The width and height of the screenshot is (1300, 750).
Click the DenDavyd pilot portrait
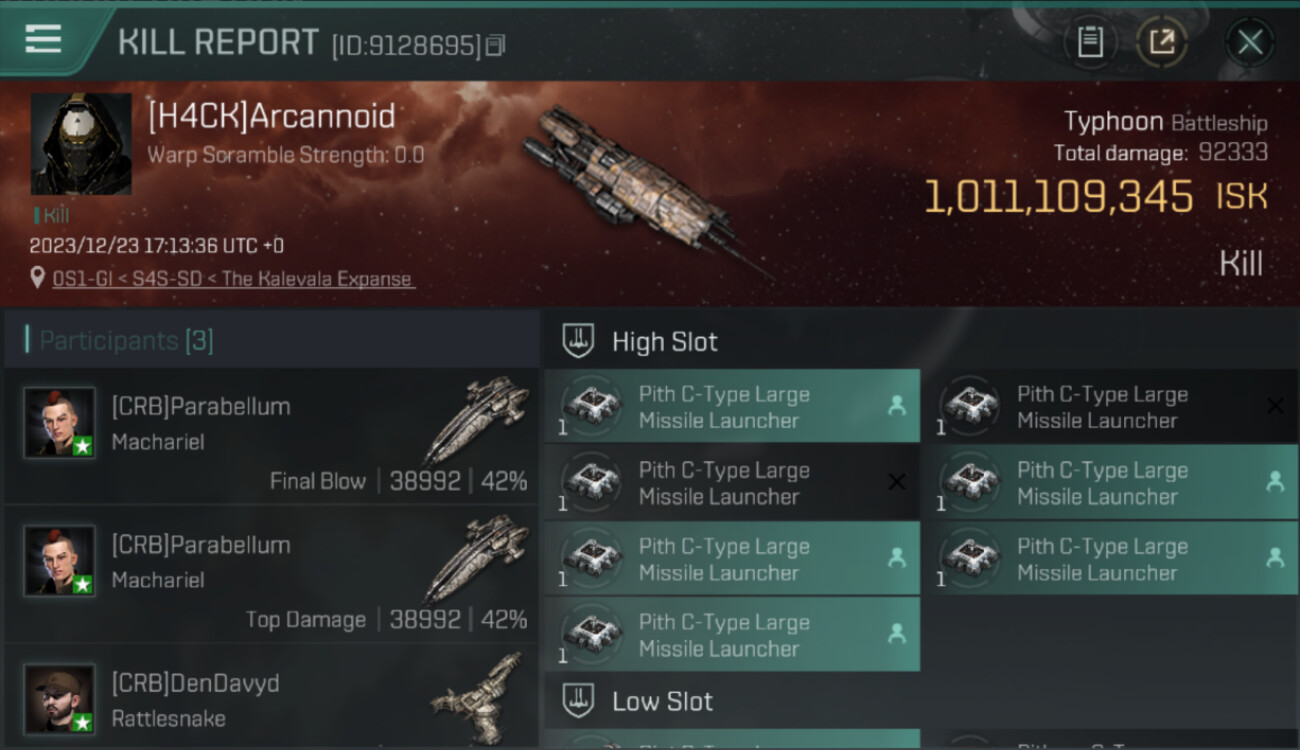click(x=60, y=699)
